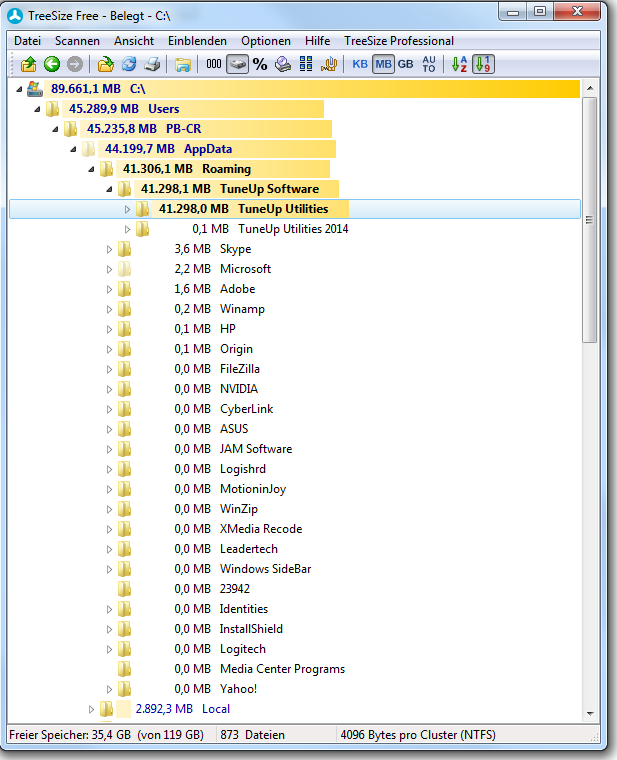Open the Einblenden menu
617x760 pixels.
197,41
